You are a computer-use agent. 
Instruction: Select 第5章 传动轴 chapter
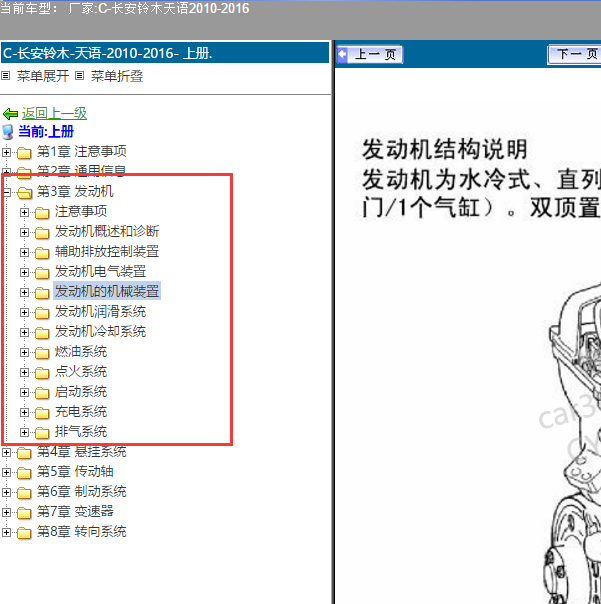pos(75,471)
